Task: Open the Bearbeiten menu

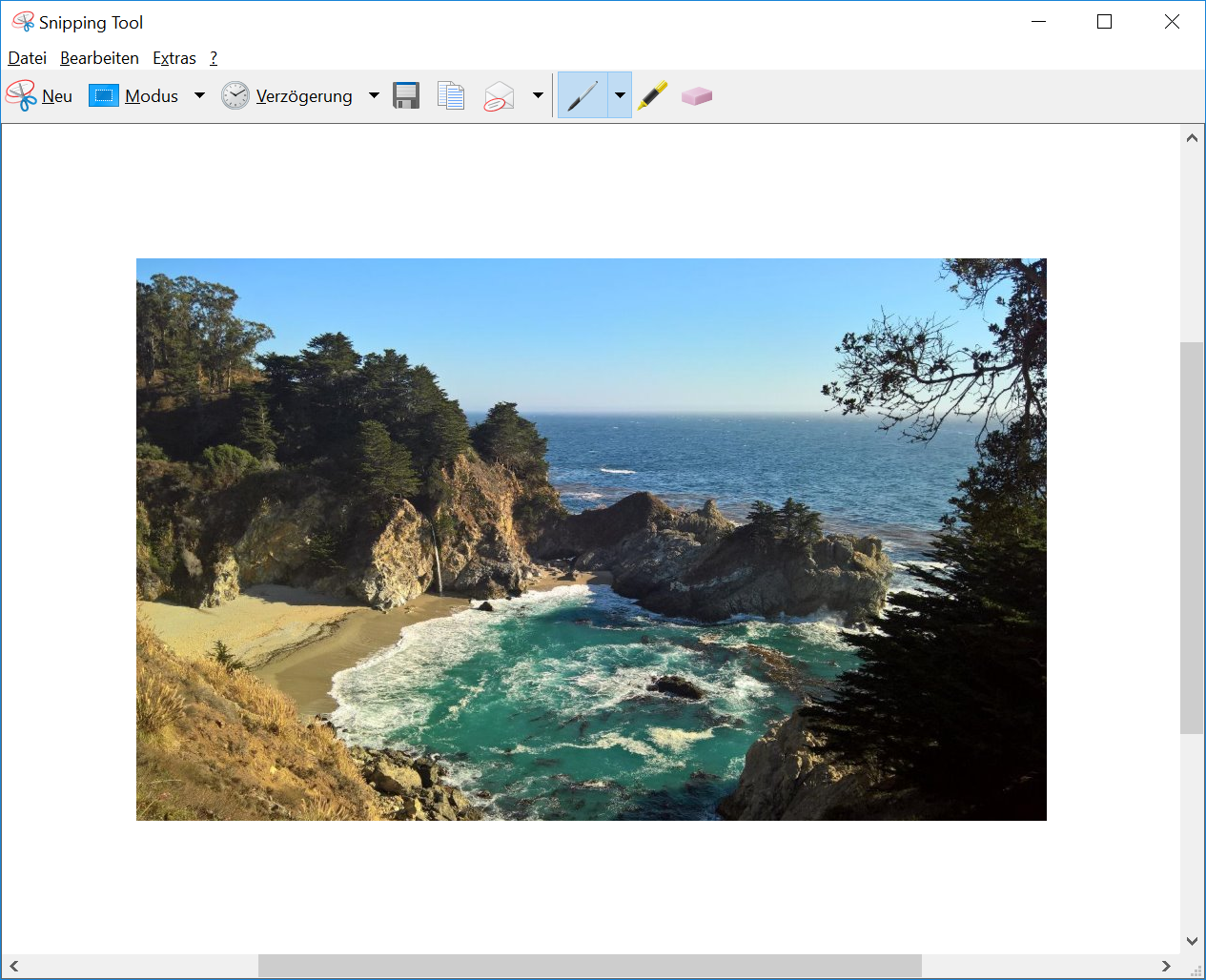Action: click(98, 58)
